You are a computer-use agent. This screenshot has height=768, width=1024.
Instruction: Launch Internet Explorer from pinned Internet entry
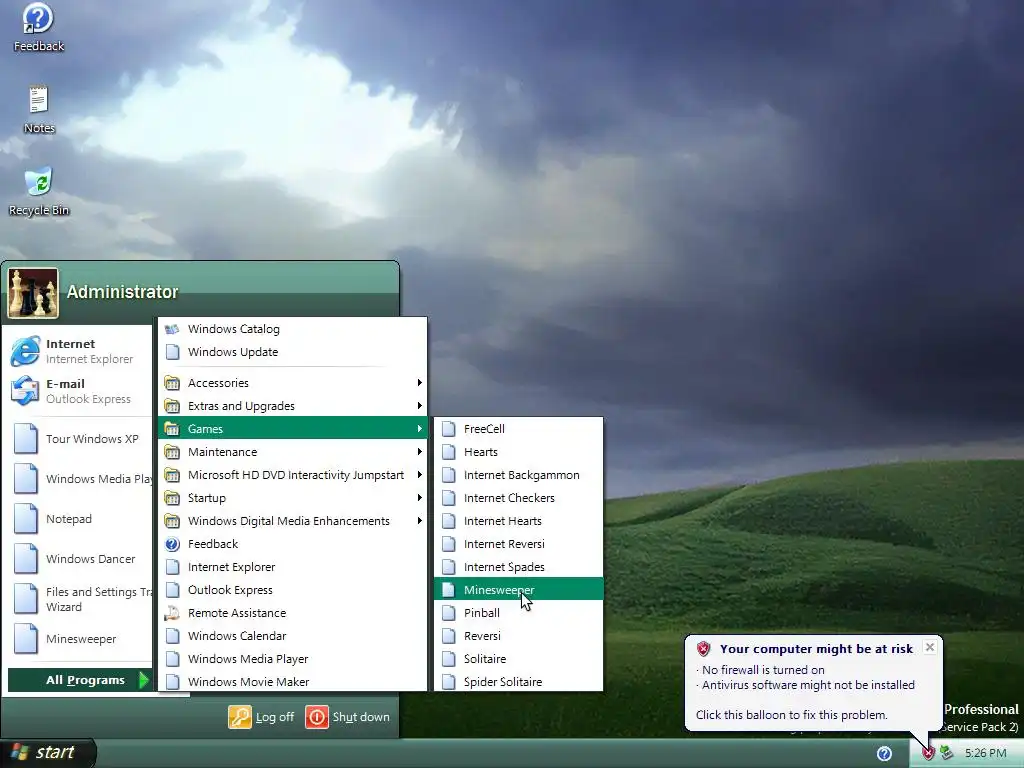point(77,351)
